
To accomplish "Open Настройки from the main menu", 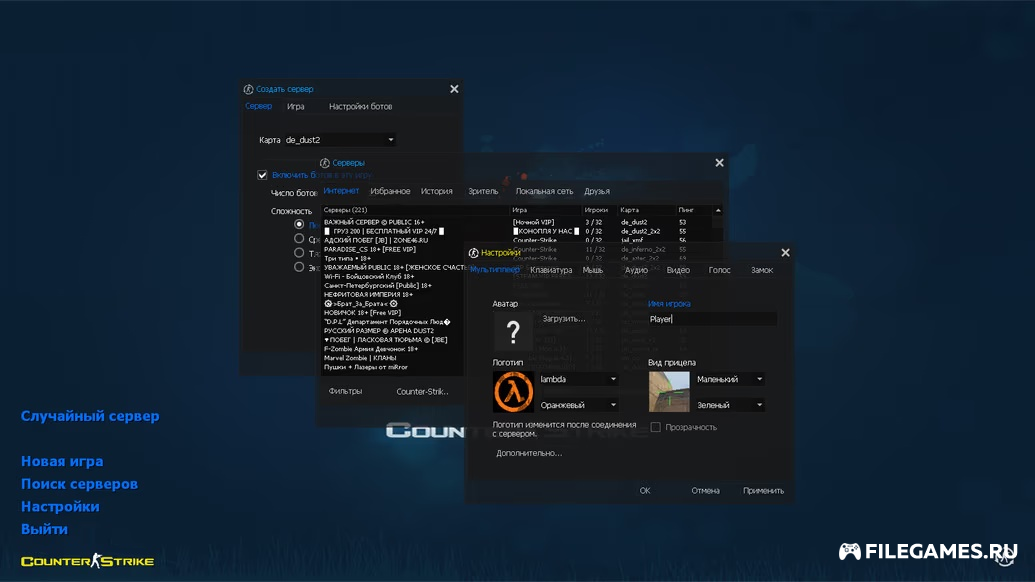I will tap(60, 507).
